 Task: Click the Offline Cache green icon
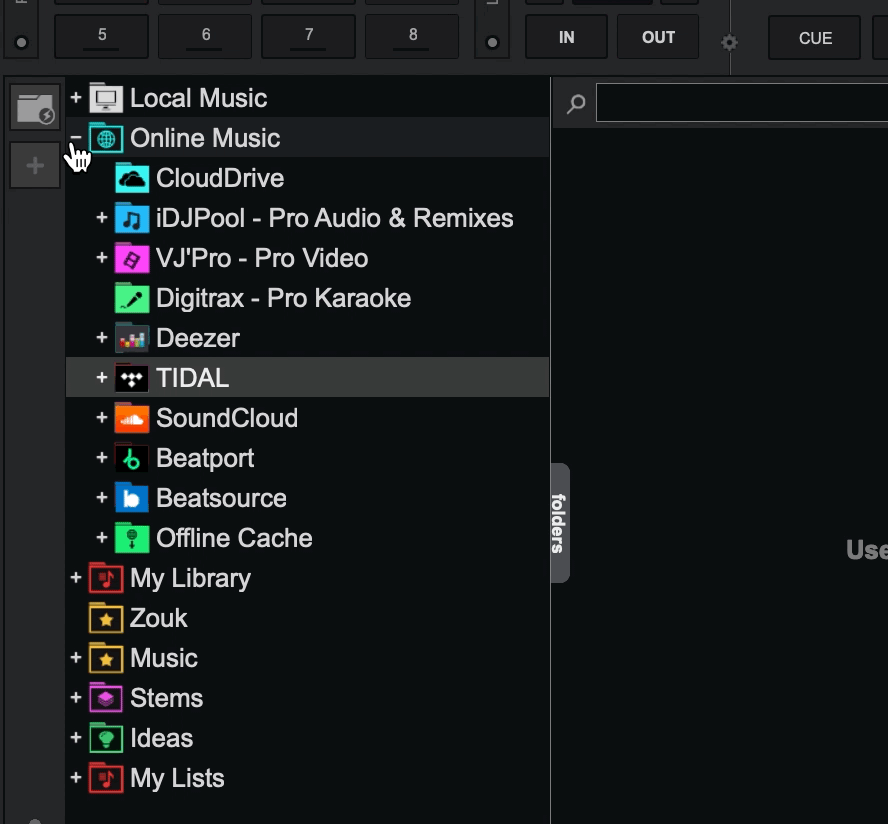pos(132,539)
